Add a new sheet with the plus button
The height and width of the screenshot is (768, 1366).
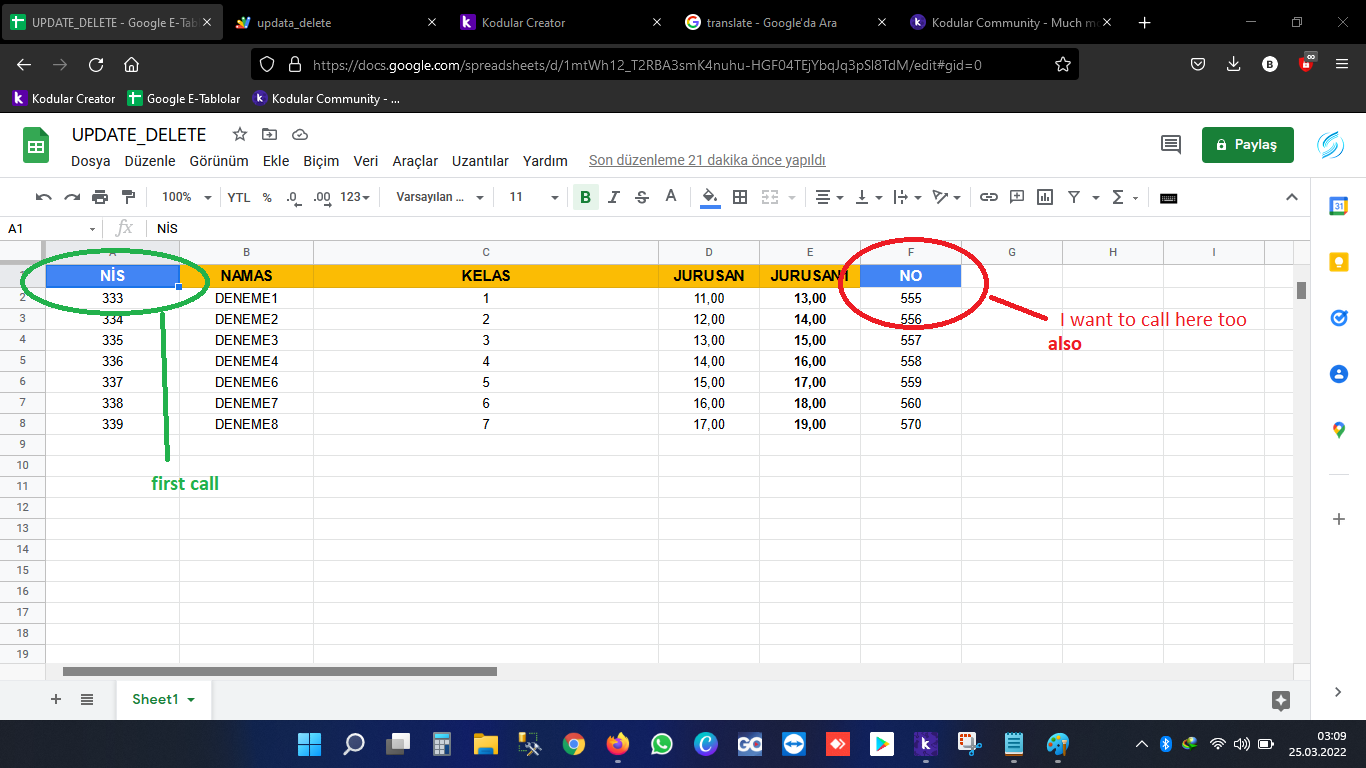point(56,699)
